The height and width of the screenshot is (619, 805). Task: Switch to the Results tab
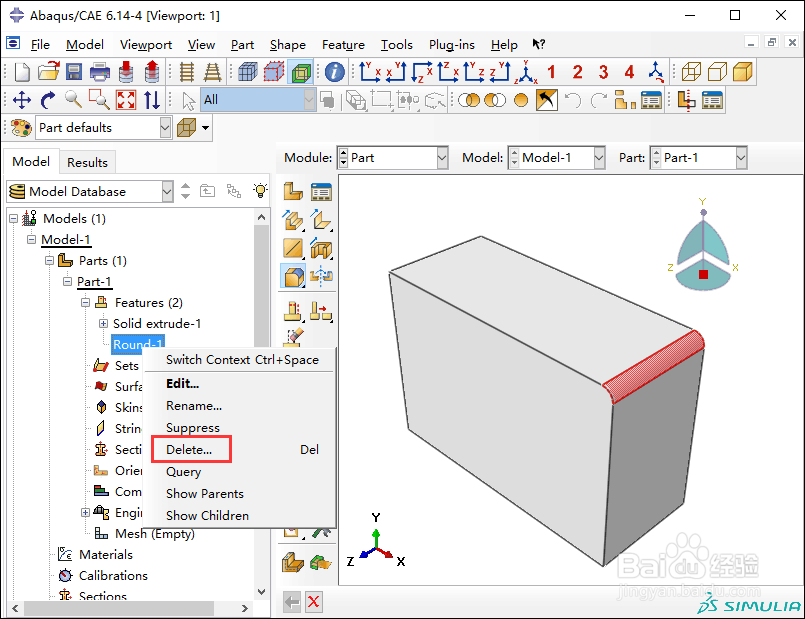[x=87, y=162]
